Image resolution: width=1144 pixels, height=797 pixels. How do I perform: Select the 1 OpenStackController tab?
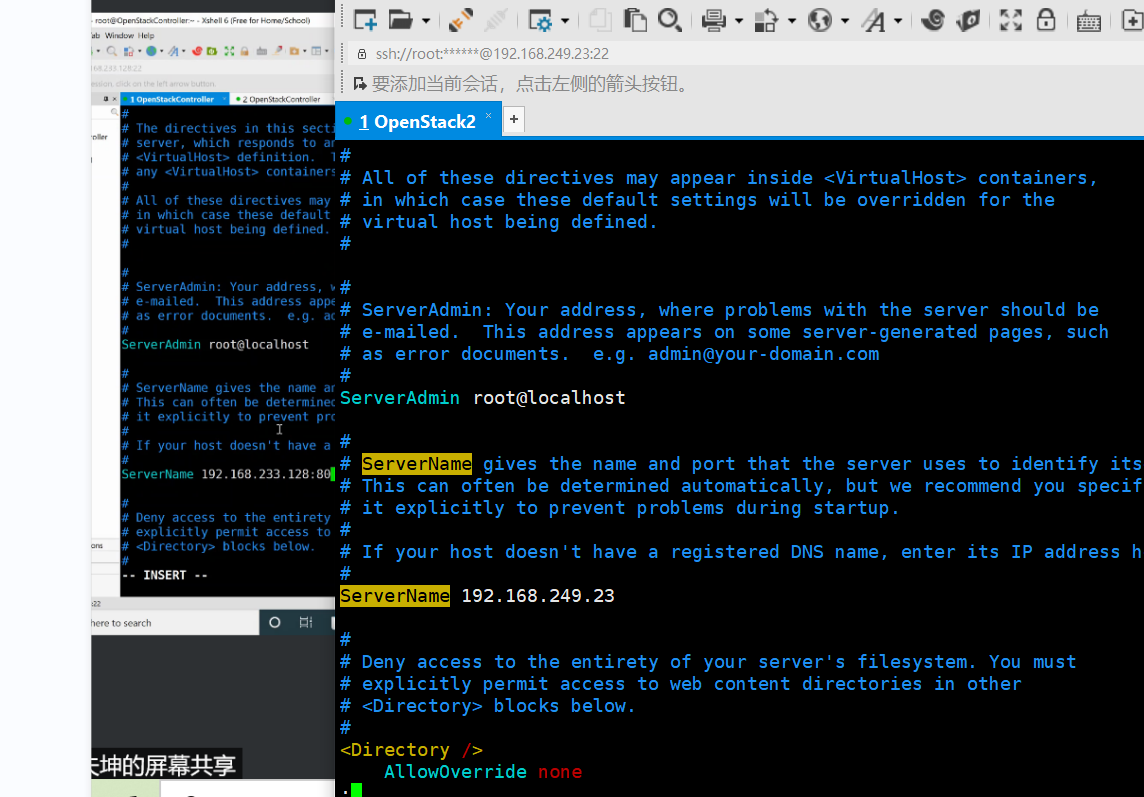(175, 99)
